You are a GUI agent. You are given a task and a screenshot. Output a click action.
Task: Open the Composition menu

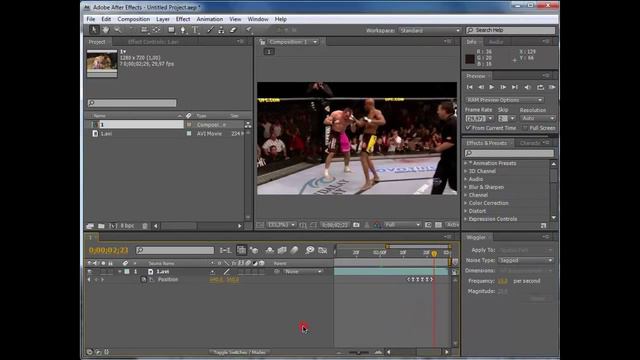click(133, 19)
